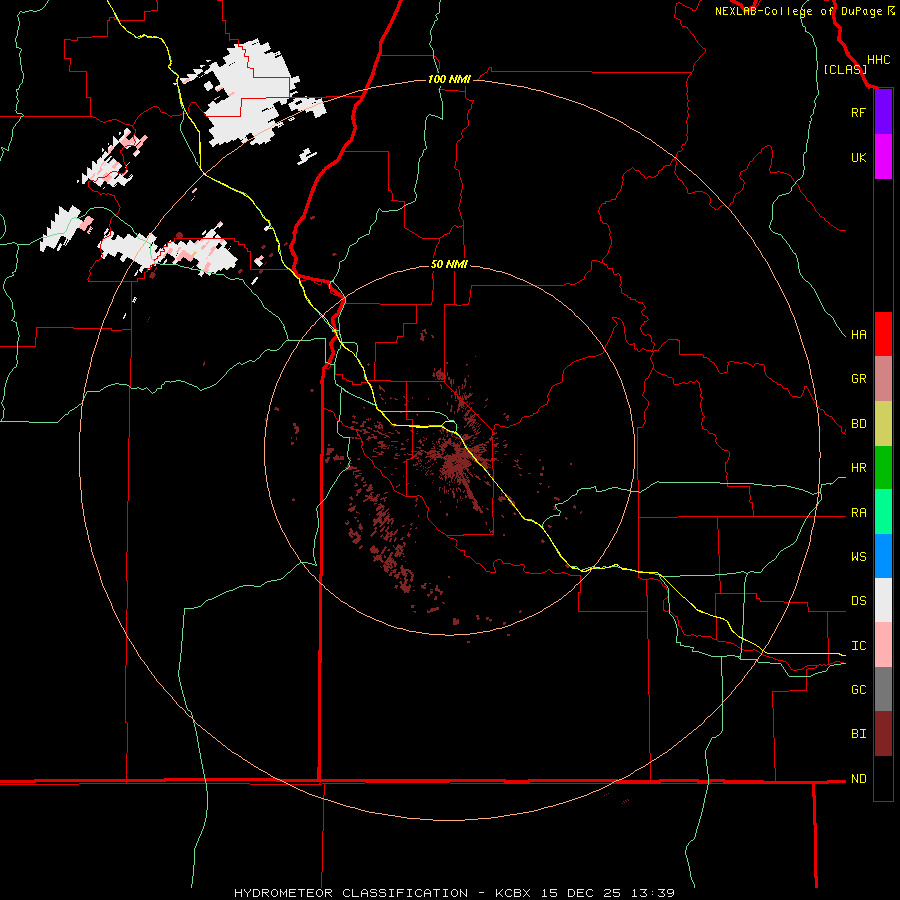This screenshot has width=900, height=900.
Task: Click the WS blue legend swatch
Action: pyautogui.click(x=883, y=556)
